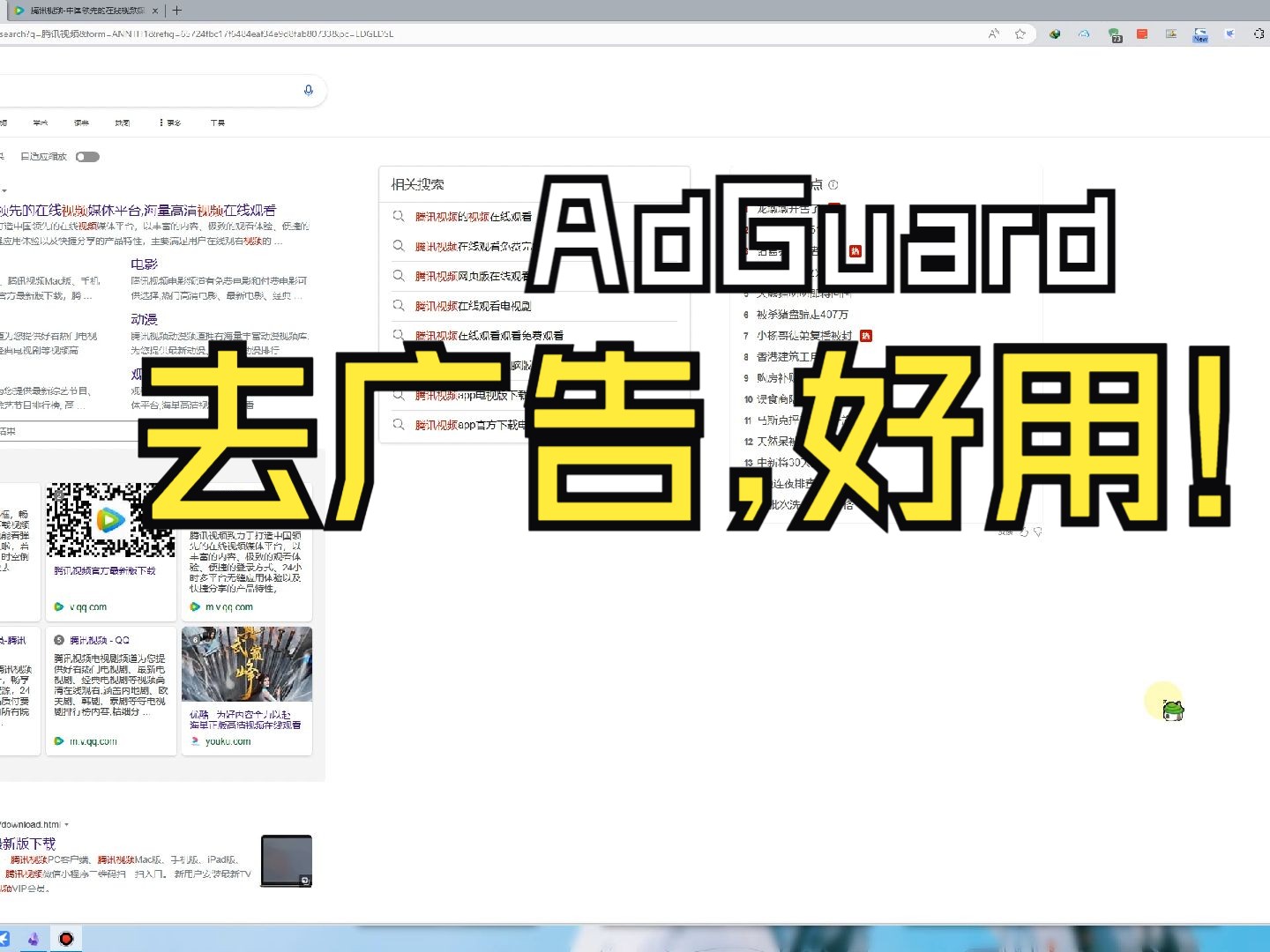Viewport: 1270px width, 952px height.
Task: Open the v.qq.com source link
Action: [88, 606]
